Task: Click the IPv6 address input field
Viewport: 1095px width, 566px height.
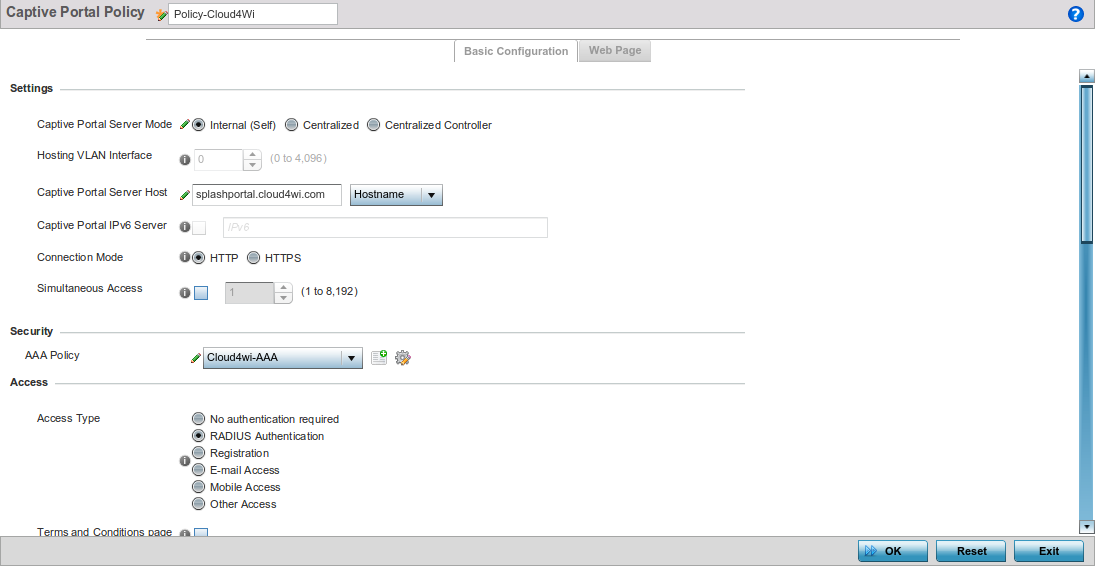Action: [385, 228]
